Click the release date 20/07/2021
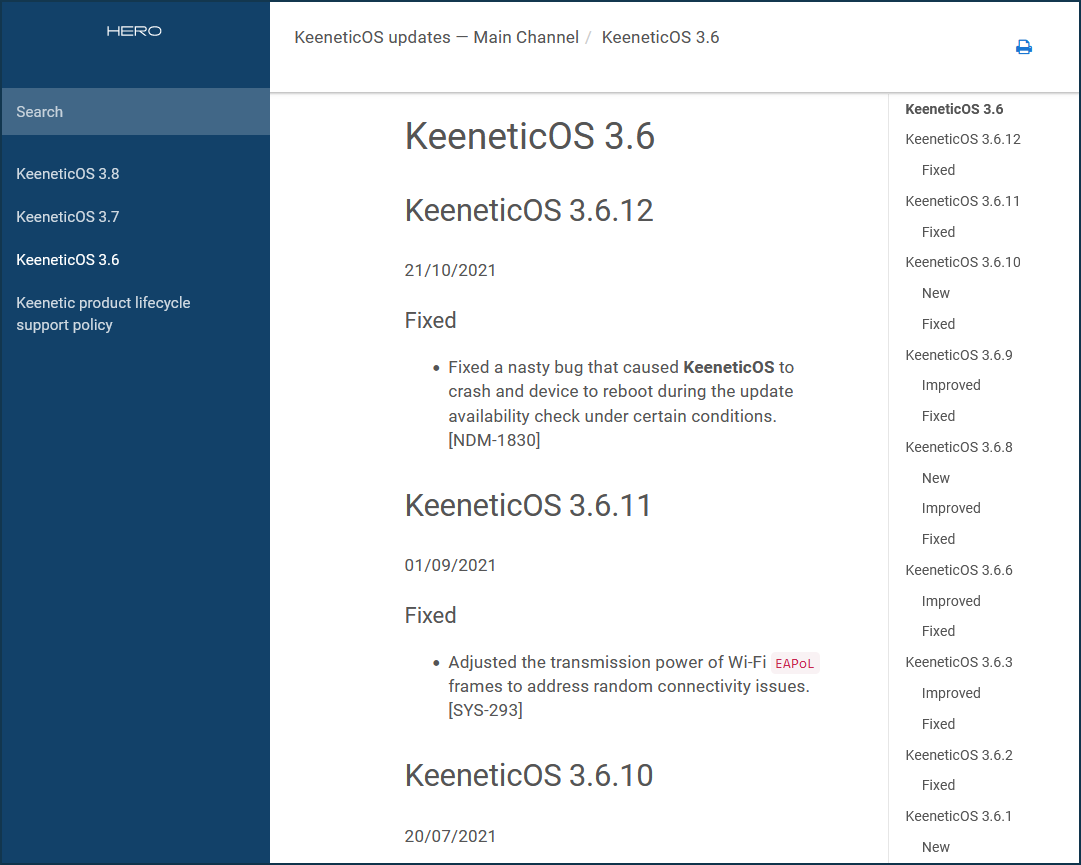Image resolution: width=1081 pixels, height=865 pixels. point(450,836)
